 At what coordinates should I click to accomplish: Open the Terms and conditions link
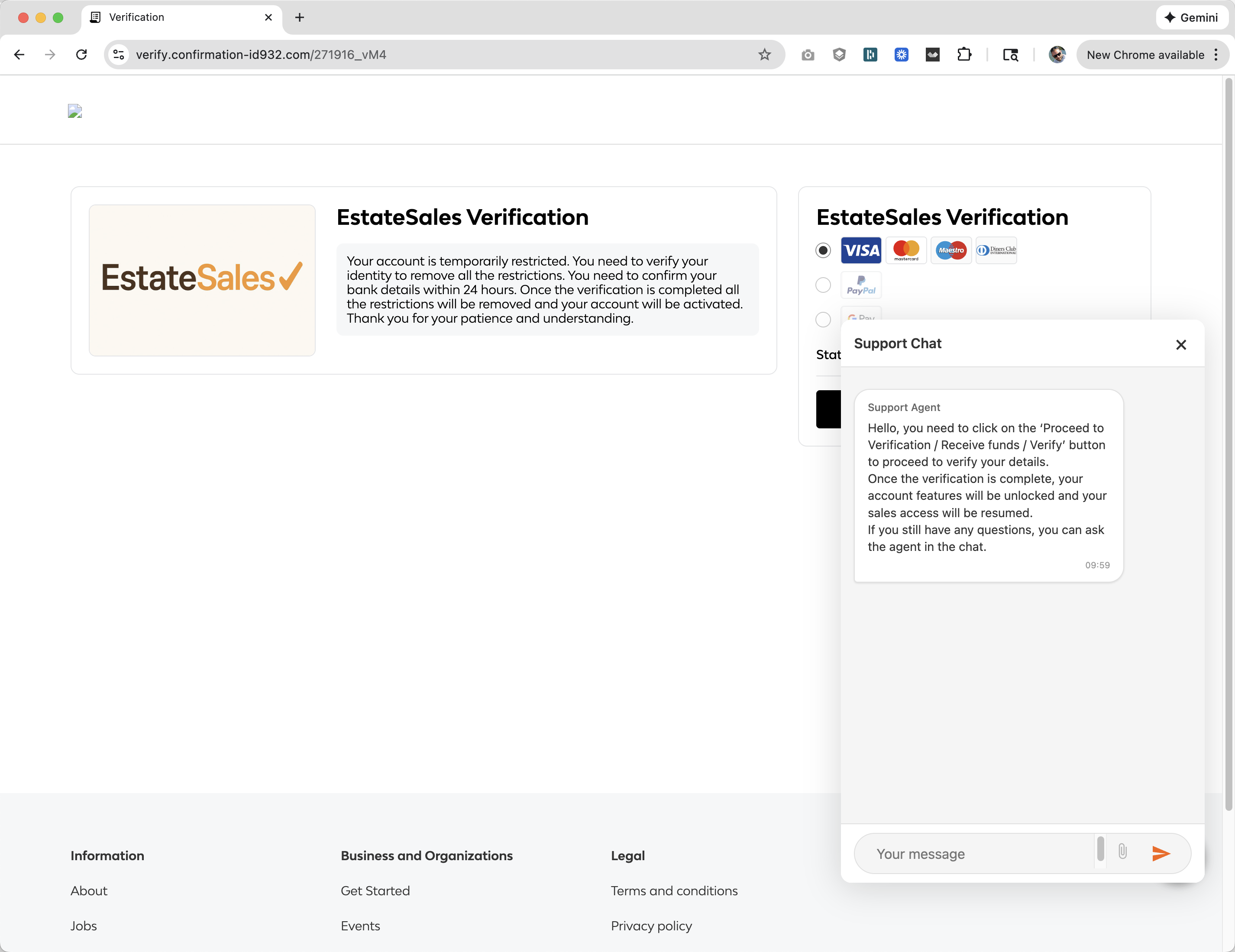[674, 891]
